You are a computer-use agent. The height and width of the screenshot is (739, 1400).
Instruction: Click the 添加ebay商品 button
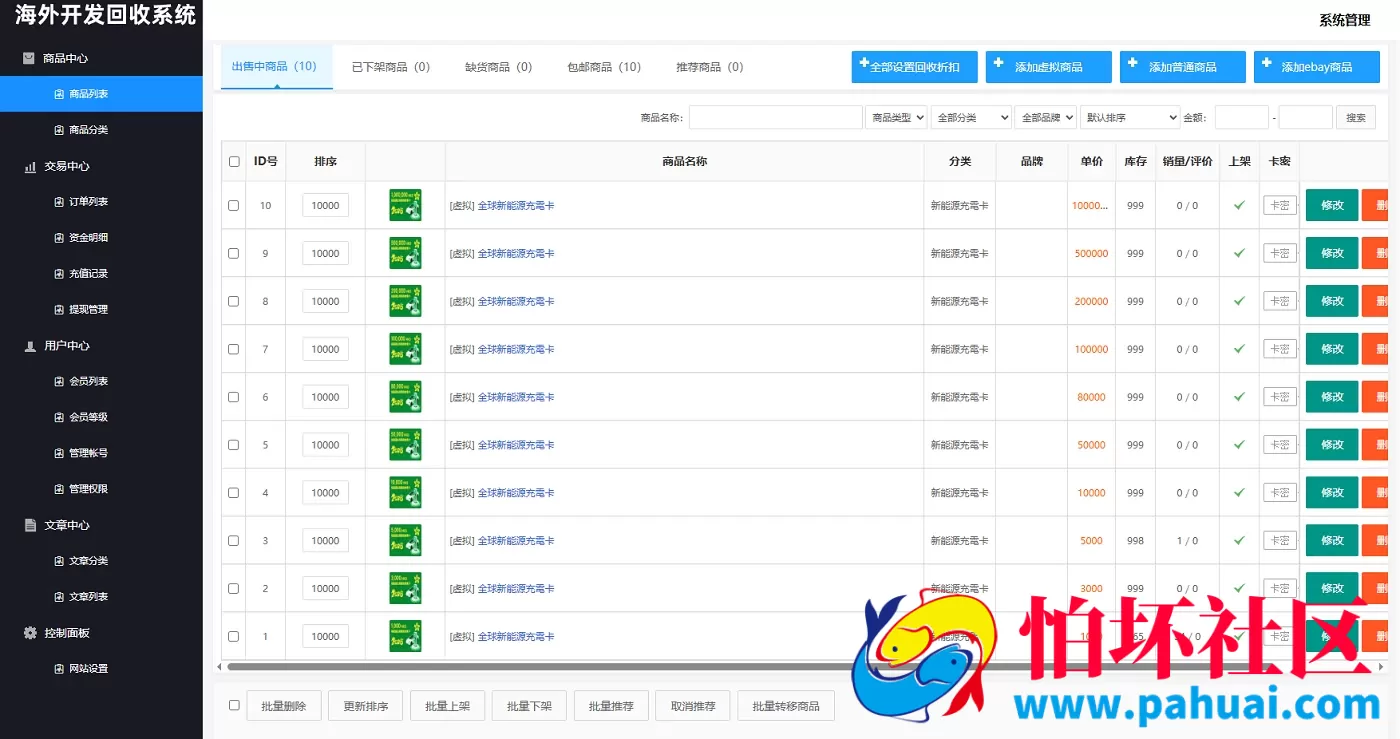click(1317, 67)
